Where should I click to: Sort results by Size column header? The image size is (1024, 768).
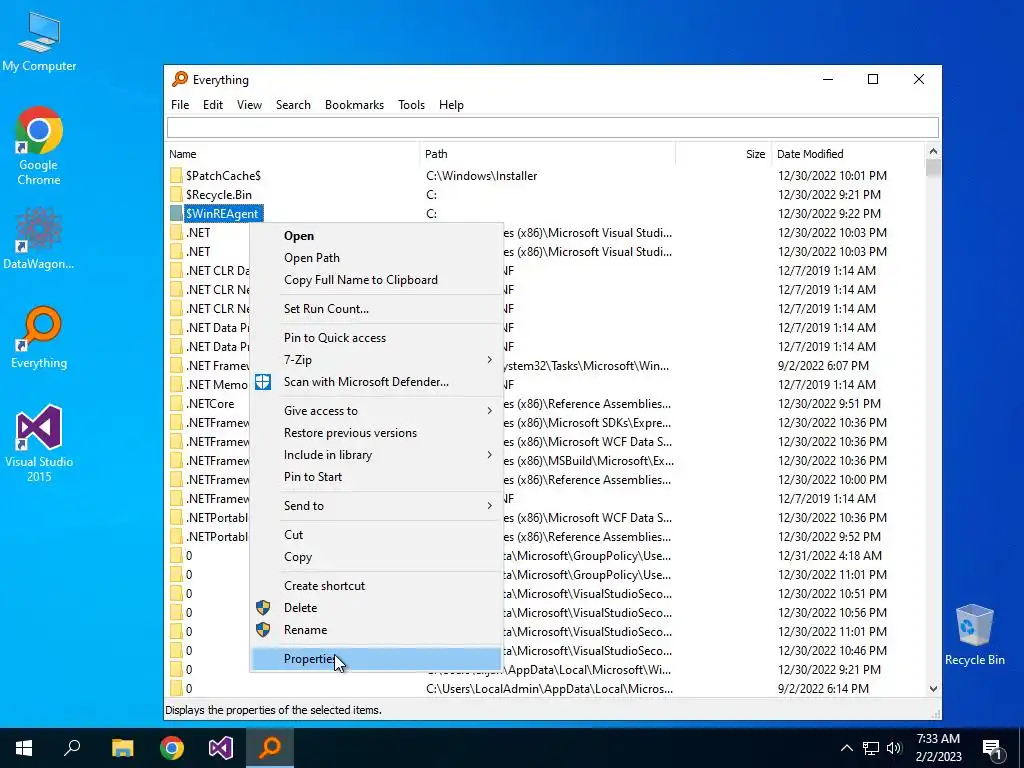[x=724, y=154]
